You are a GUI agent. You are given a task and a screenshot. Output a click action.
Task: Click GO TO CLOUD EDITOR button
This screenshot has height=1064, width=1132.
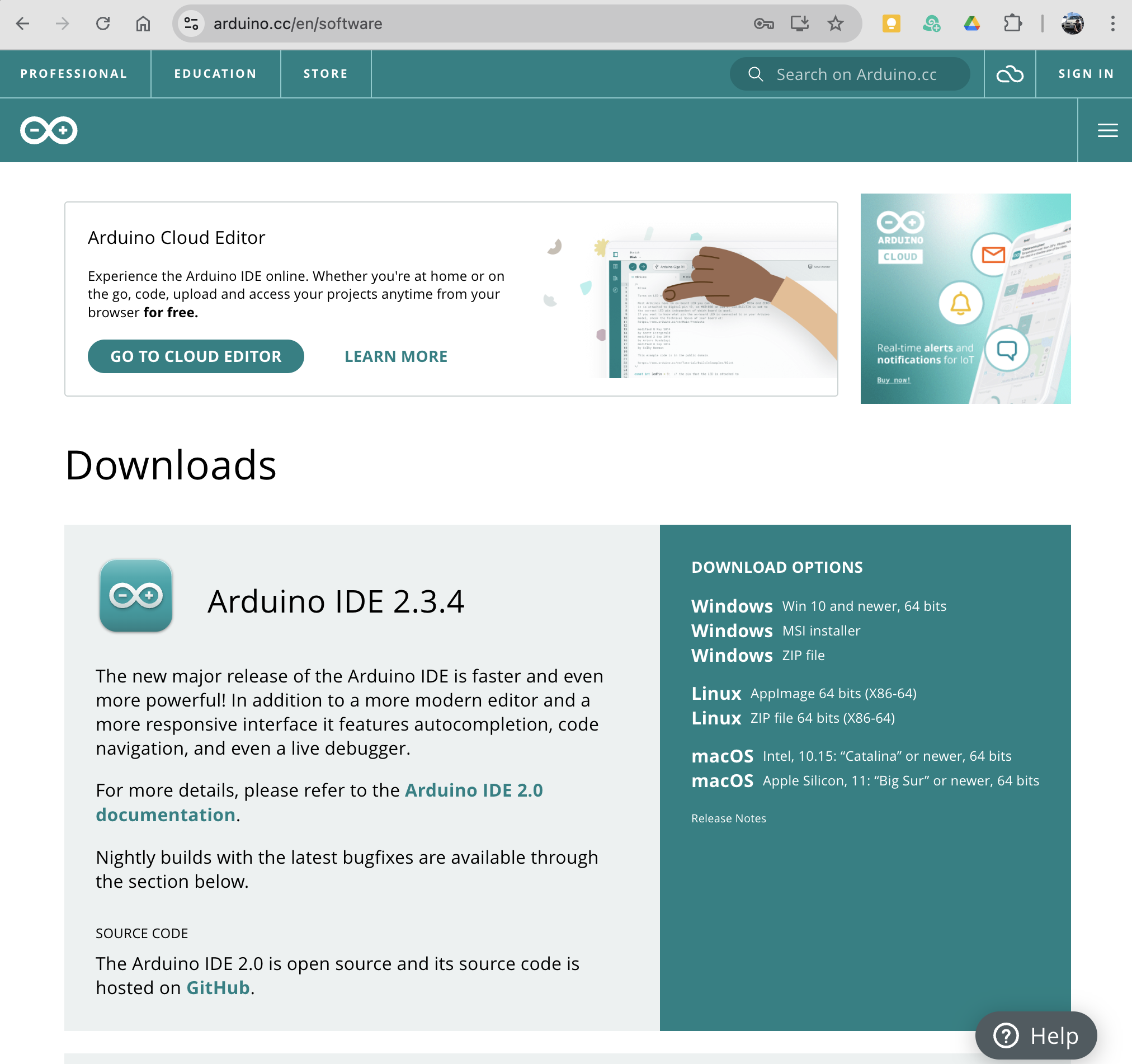196,356
